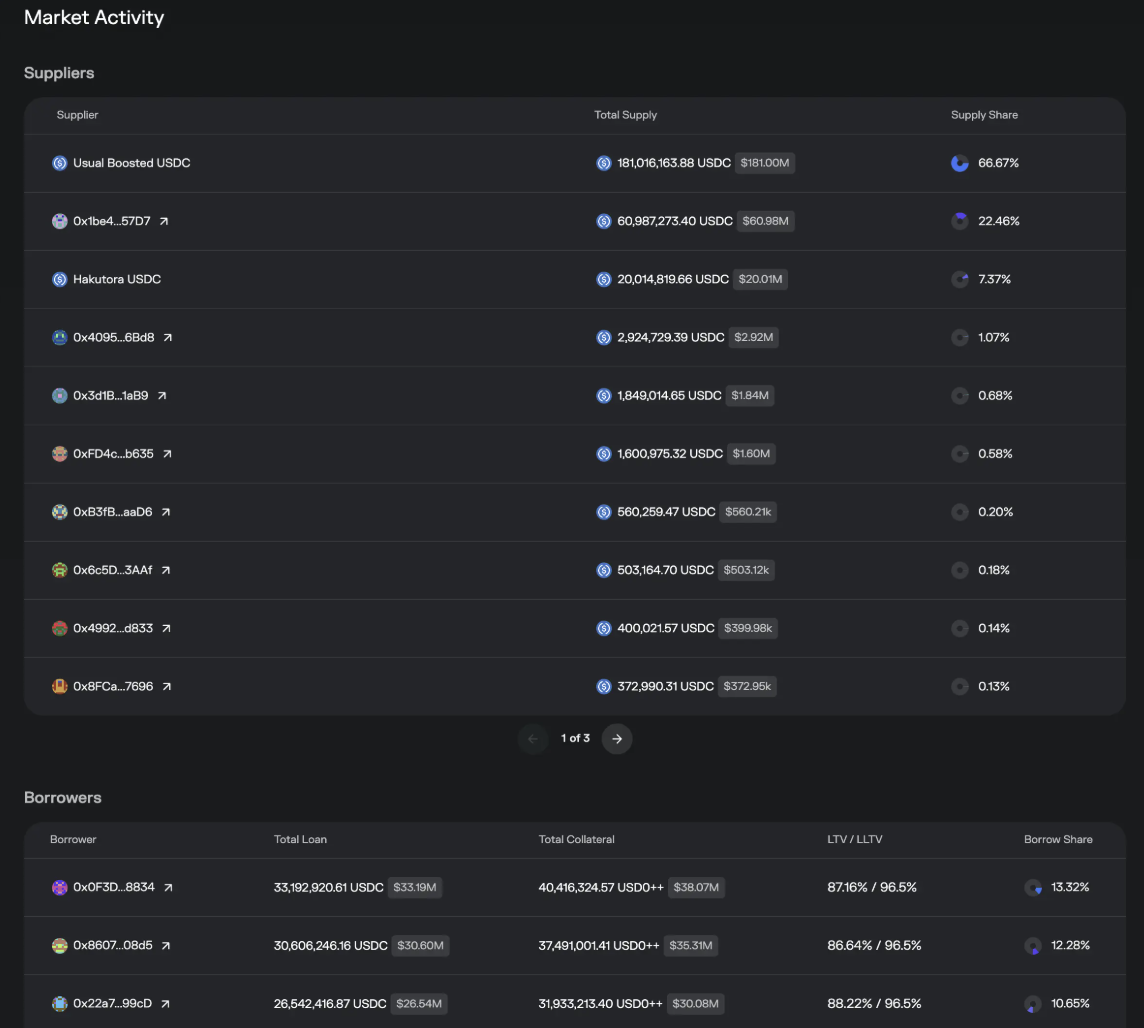Go to next page of suppliers
The image size is (1144, 1028).
tap(617, 739)
